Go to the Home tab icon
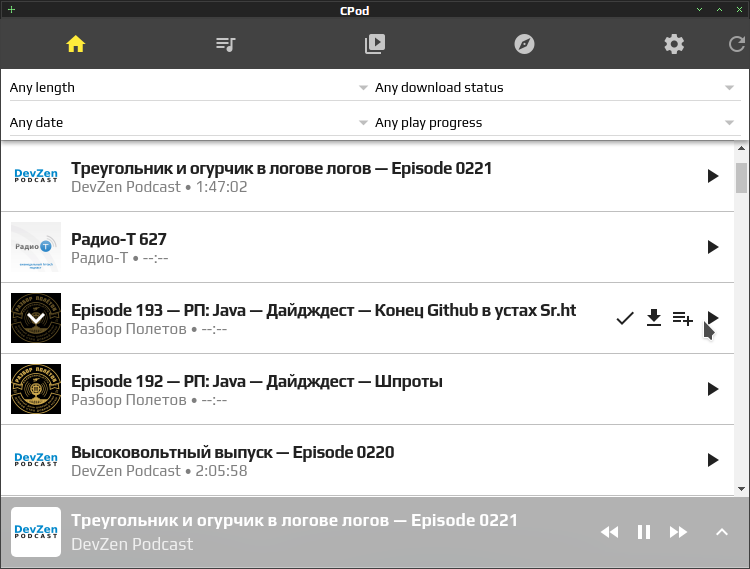The height and width of the screenshot is (569, 750). point(76,44)
